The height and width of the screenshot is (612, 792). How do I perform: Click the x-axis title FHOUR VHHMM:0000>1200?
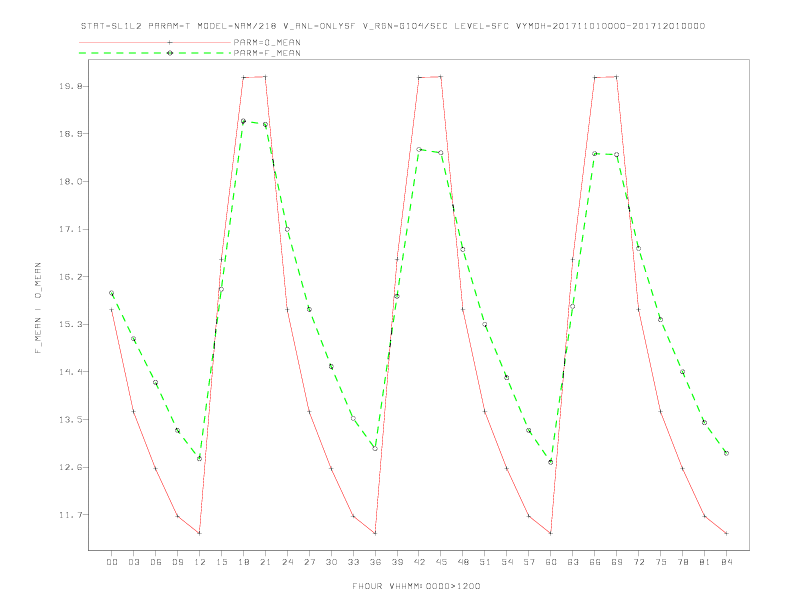pos(416,586)
